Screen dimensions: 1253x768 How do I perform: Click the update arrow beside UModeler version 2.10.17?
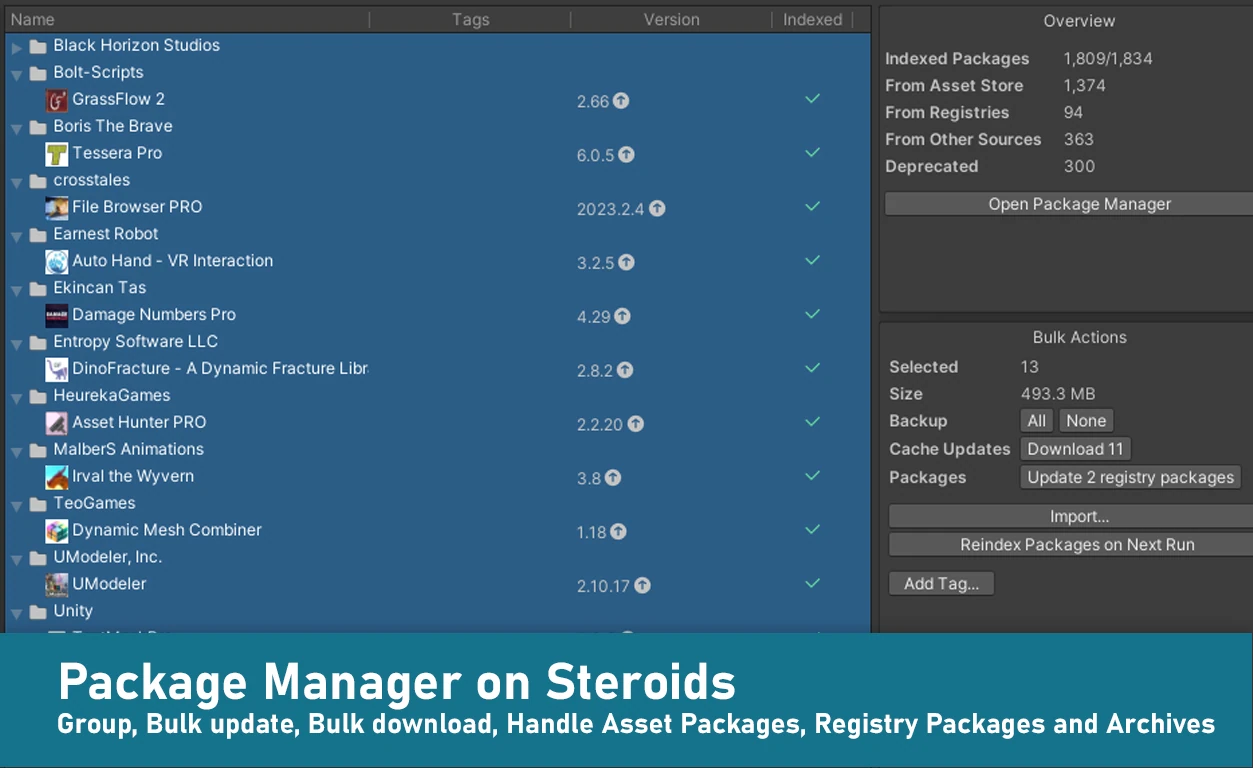click(642, 586)
